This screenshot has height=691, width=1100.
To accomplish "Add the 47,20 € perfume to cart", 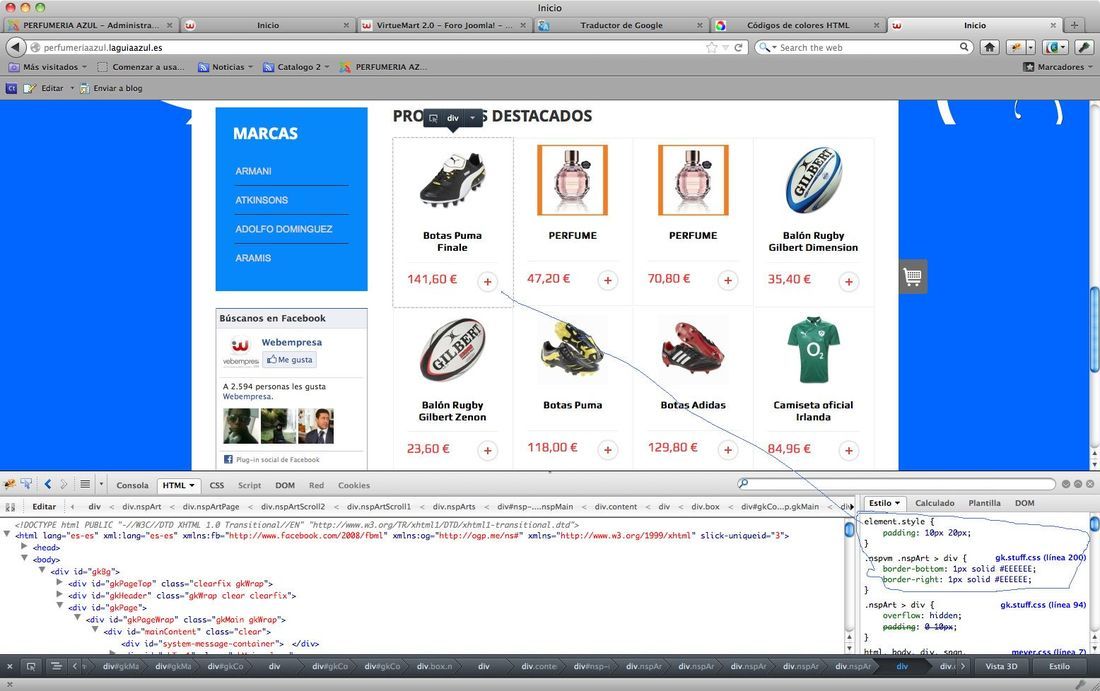I will [608, 281].
